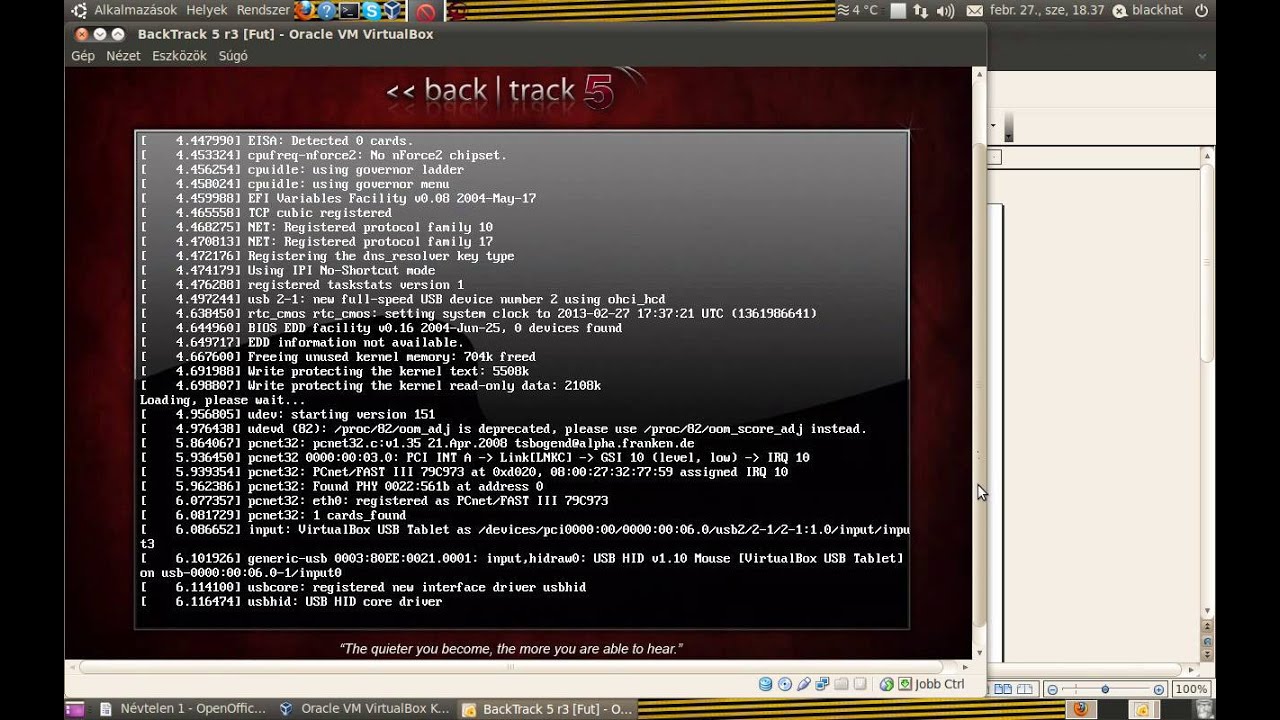Click the Jobb Ctrl host key label

coord(940,685)
